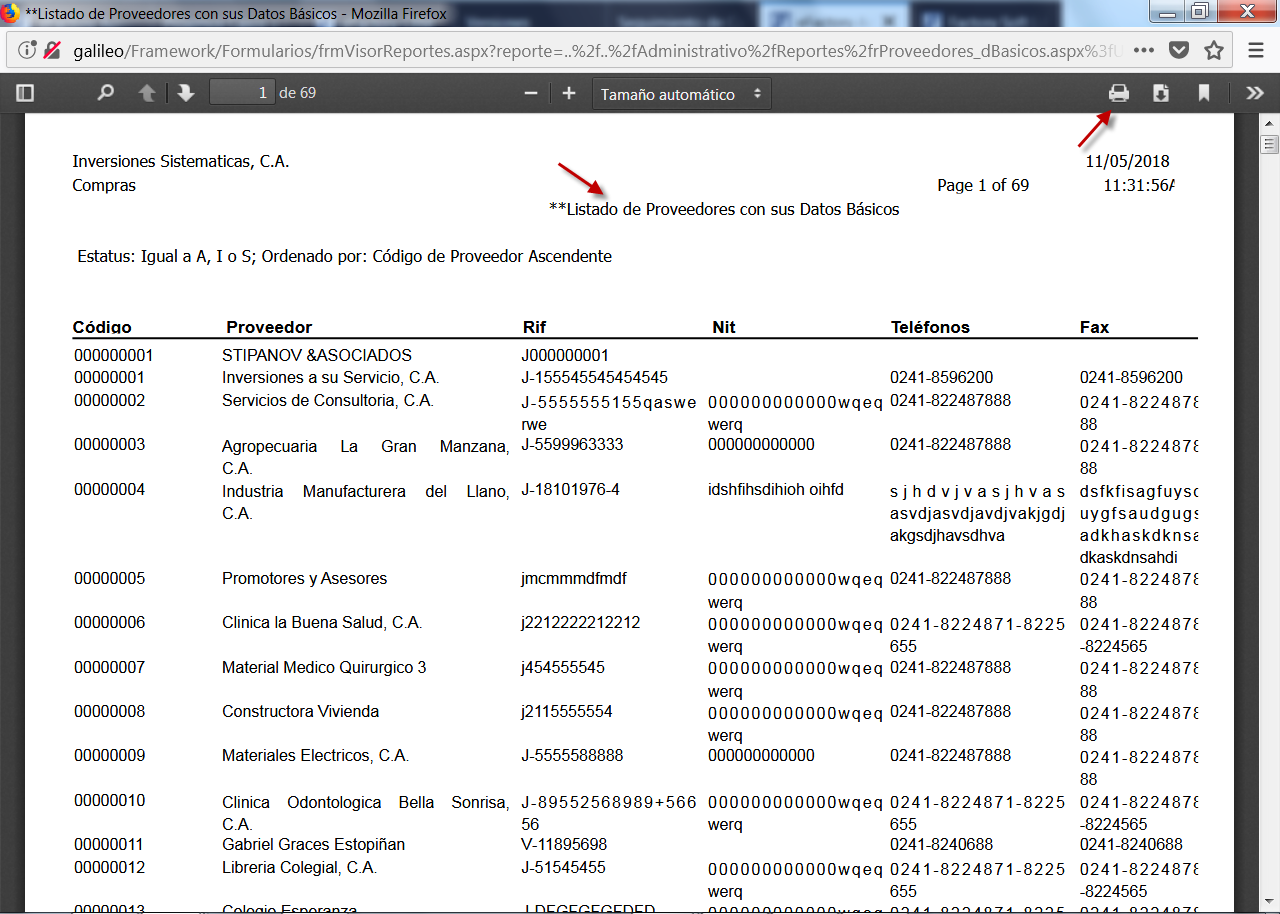Open the find-in-document search tool
The image size is (1280, 914).
[105, 93]
